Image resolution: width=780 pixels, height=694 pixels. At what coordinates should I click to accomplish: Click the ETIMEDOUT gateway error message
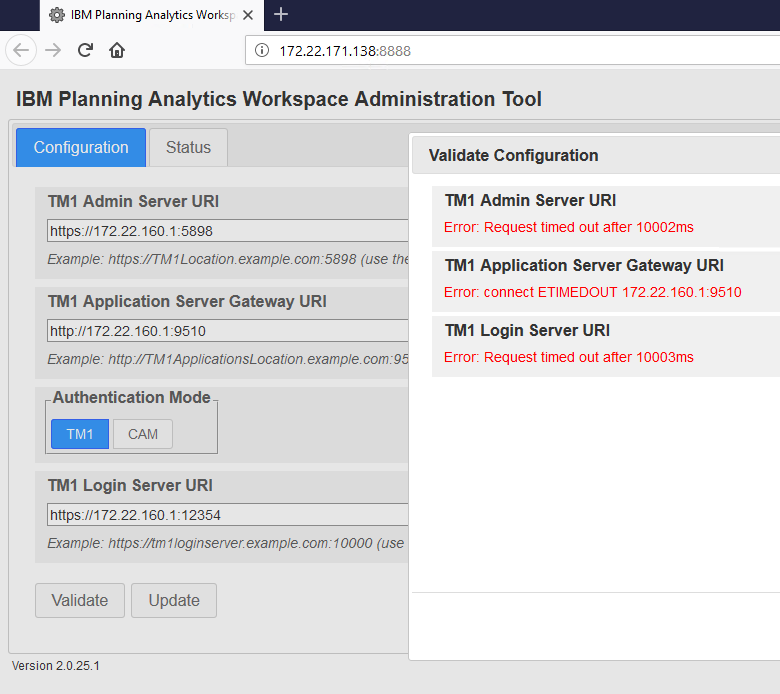[592, 292]
